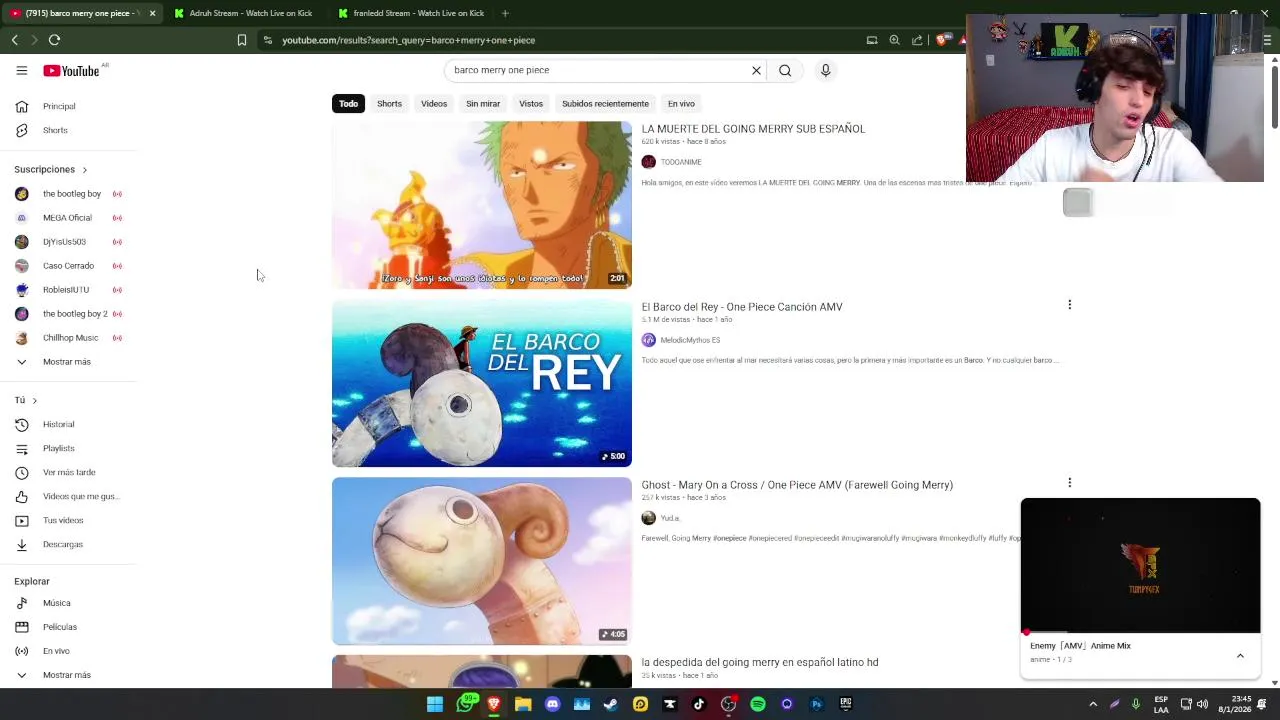This screenshot has width=1280, height=720.
Task: Select the En vivo filter chip
Action: tap(681, 104)
